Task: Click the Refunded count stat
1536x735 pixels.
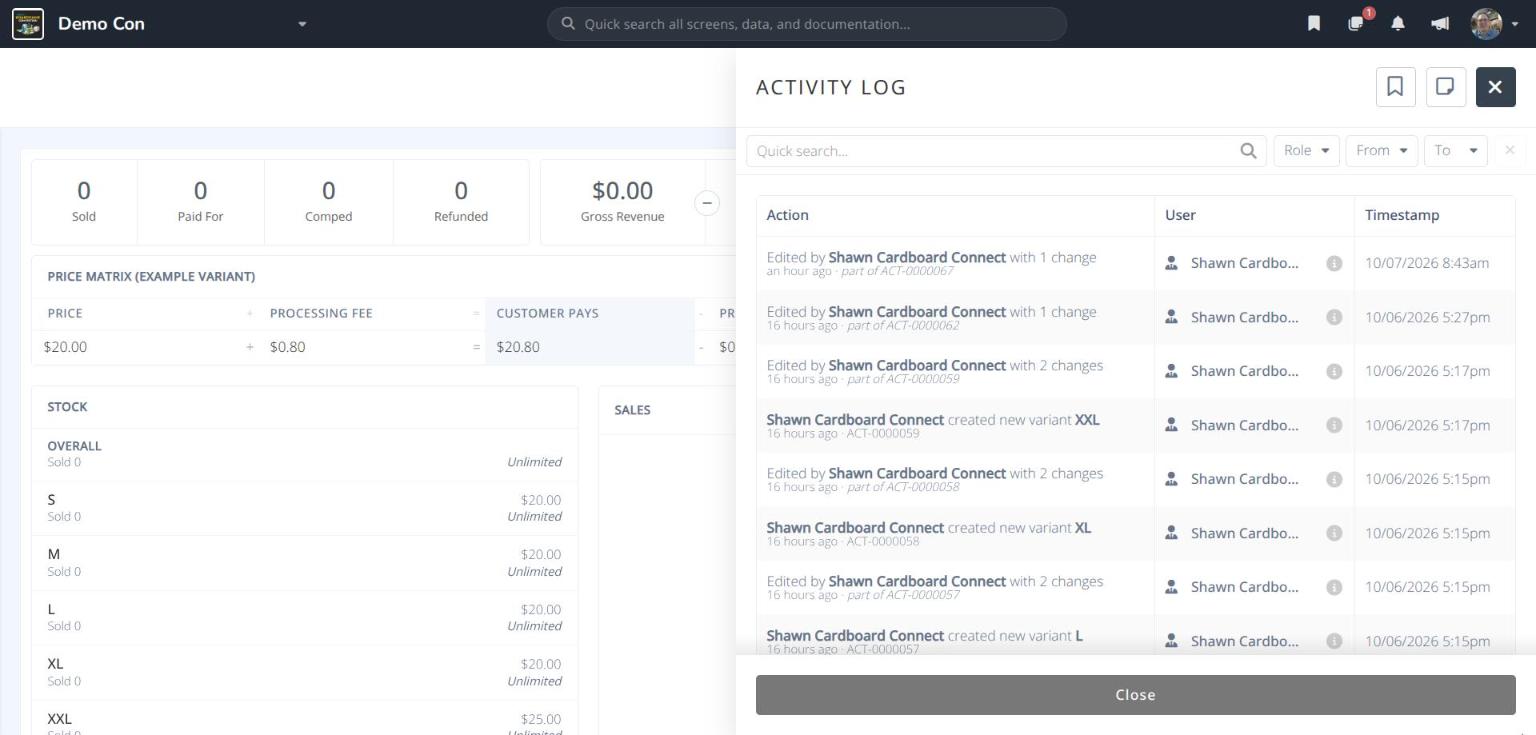Action: tap(461, 201)
